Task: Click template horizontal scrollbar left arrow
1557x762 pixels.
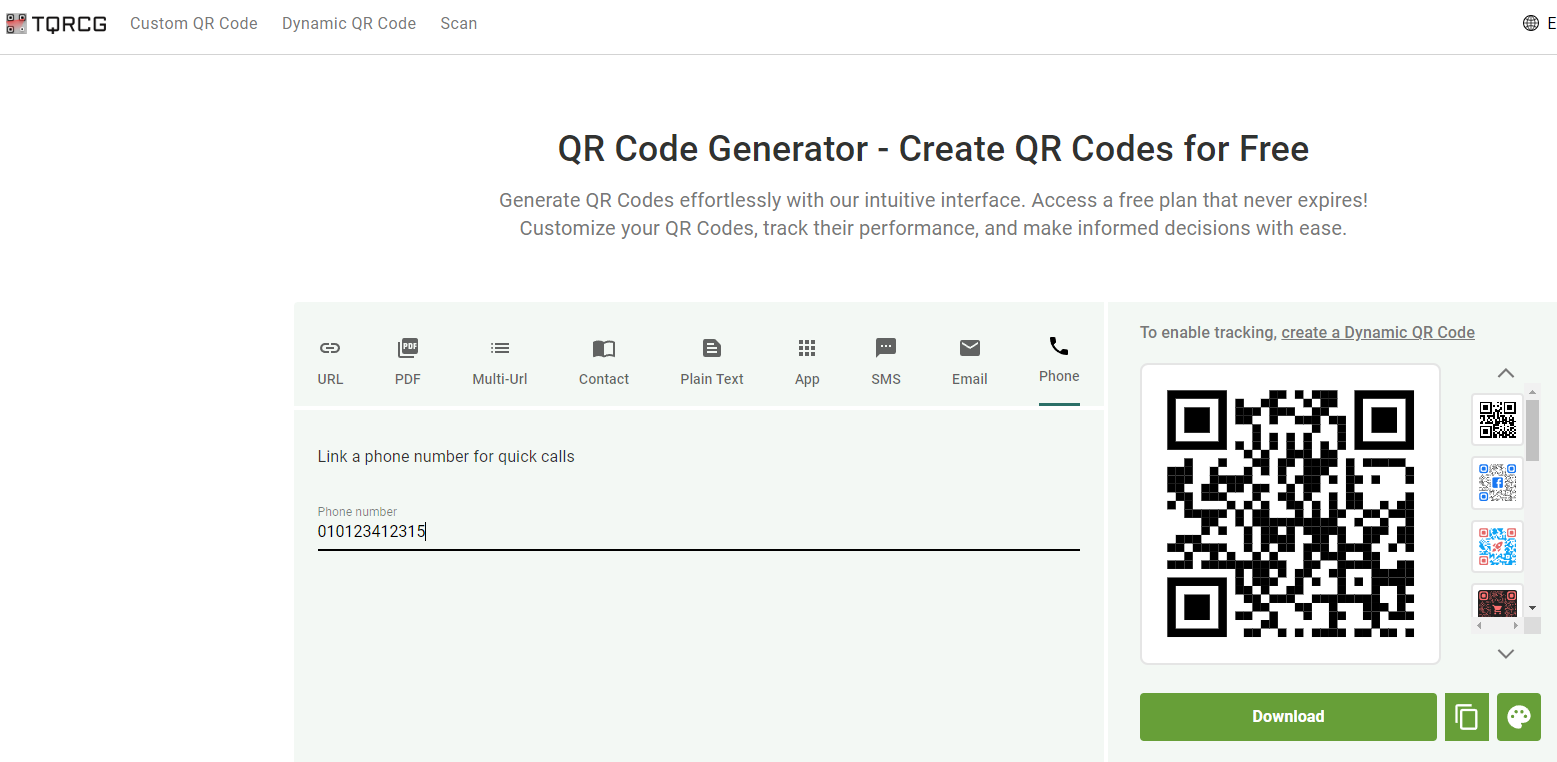Action: point(1479,625)
